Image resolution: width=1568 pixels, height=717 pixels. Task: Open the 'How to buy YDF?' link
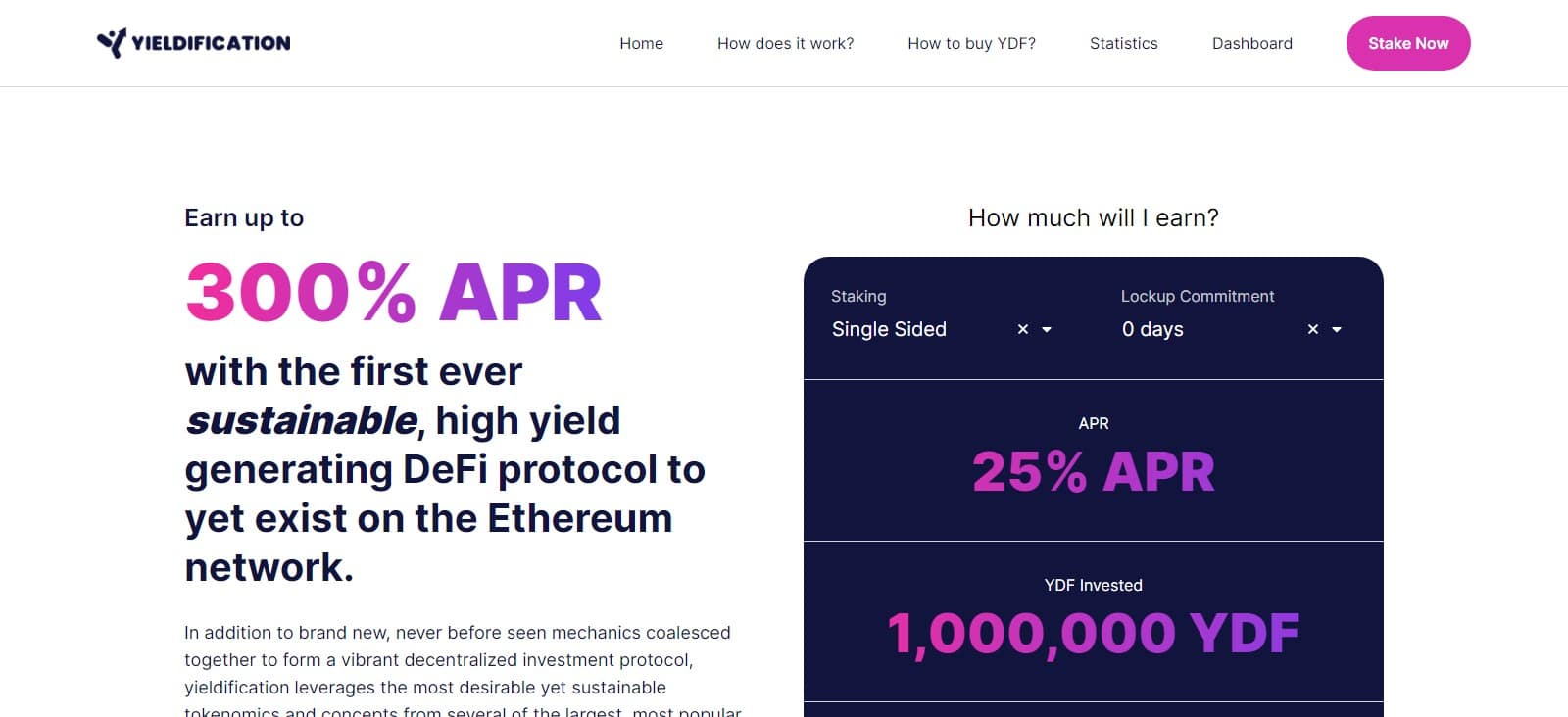coord(971,43)
